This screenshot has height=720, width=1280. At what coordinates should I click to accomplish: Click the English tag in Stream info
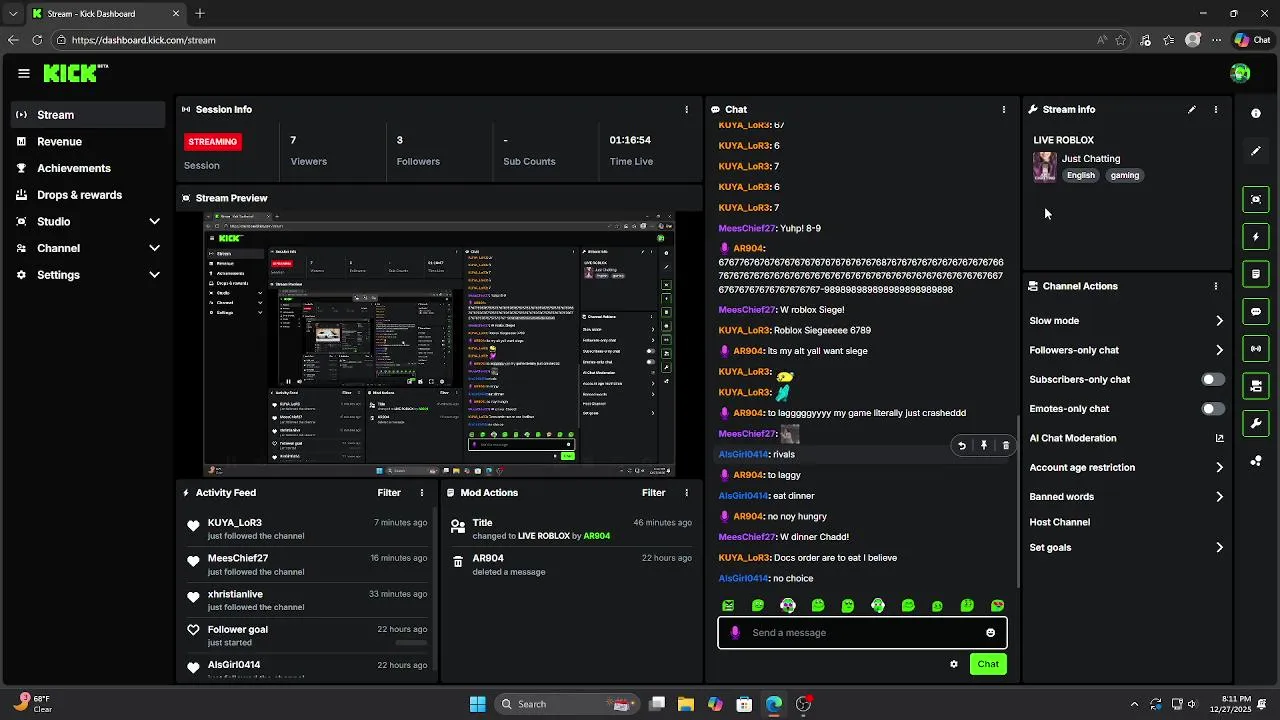tap(1080, 175)
